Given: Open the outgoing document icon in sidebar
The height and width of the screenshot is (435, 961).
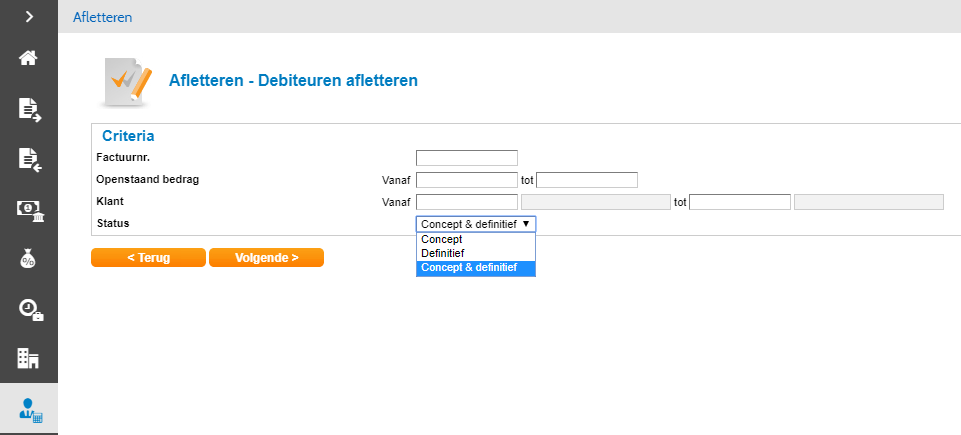Looking at the screenshot, I should tap(29, 109).
